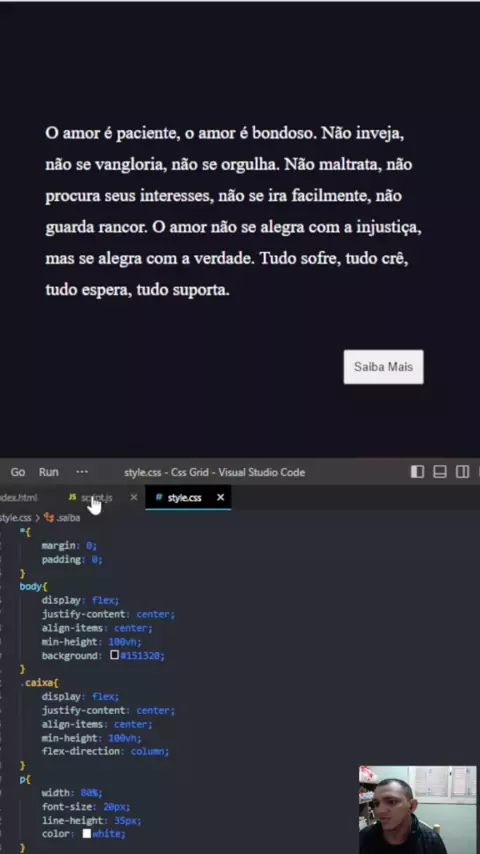
Task: Open the three-dots overflow menu
Action: pos(82,472)
